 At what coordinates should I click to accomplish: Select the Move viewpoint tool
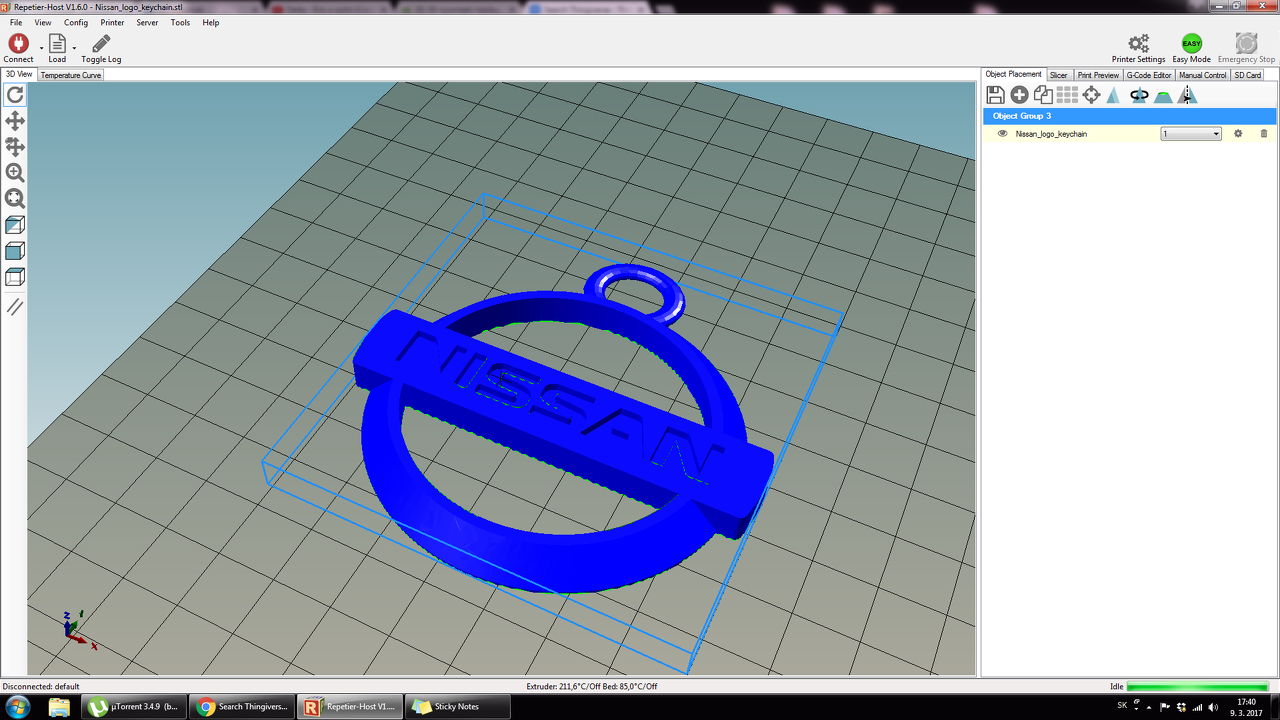pyautogui.click(x=15, y=121)
